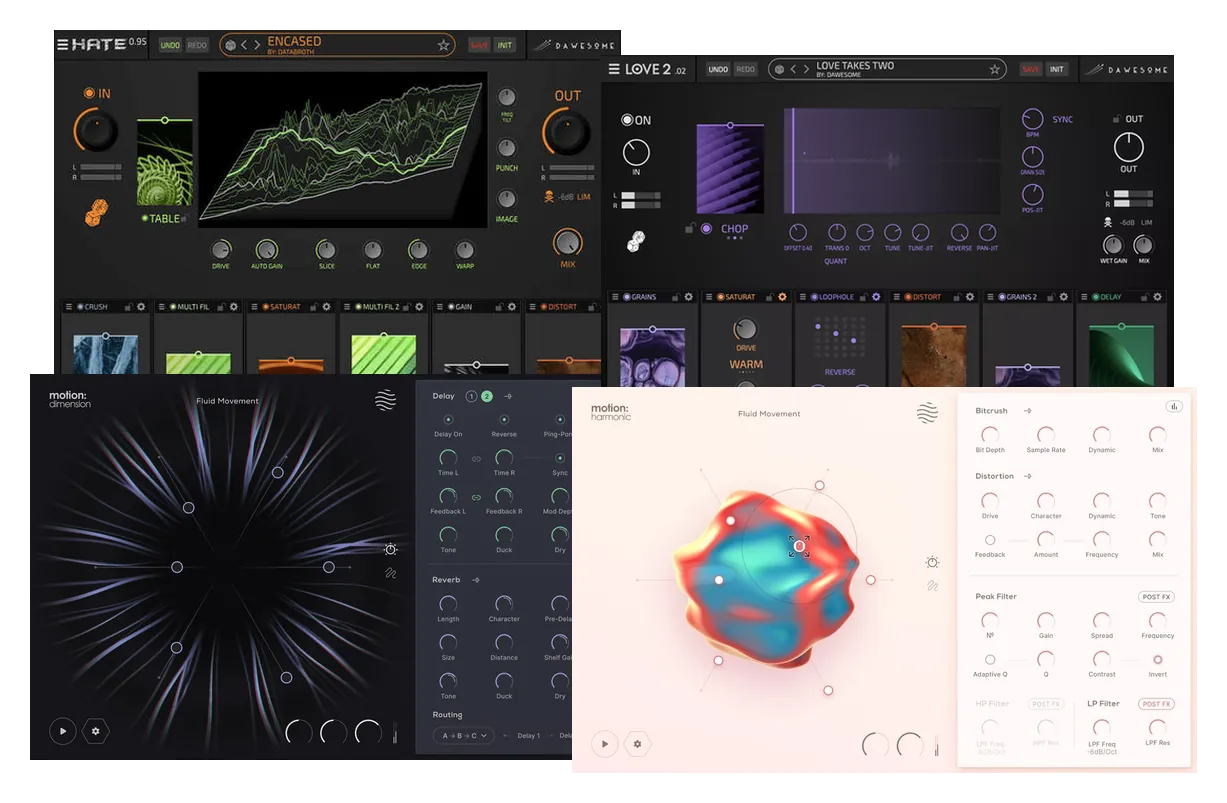Toggle Invert in the Peak Filter section
The height and width of the screenshot is (803, 1227).
tap(1158, 660)
